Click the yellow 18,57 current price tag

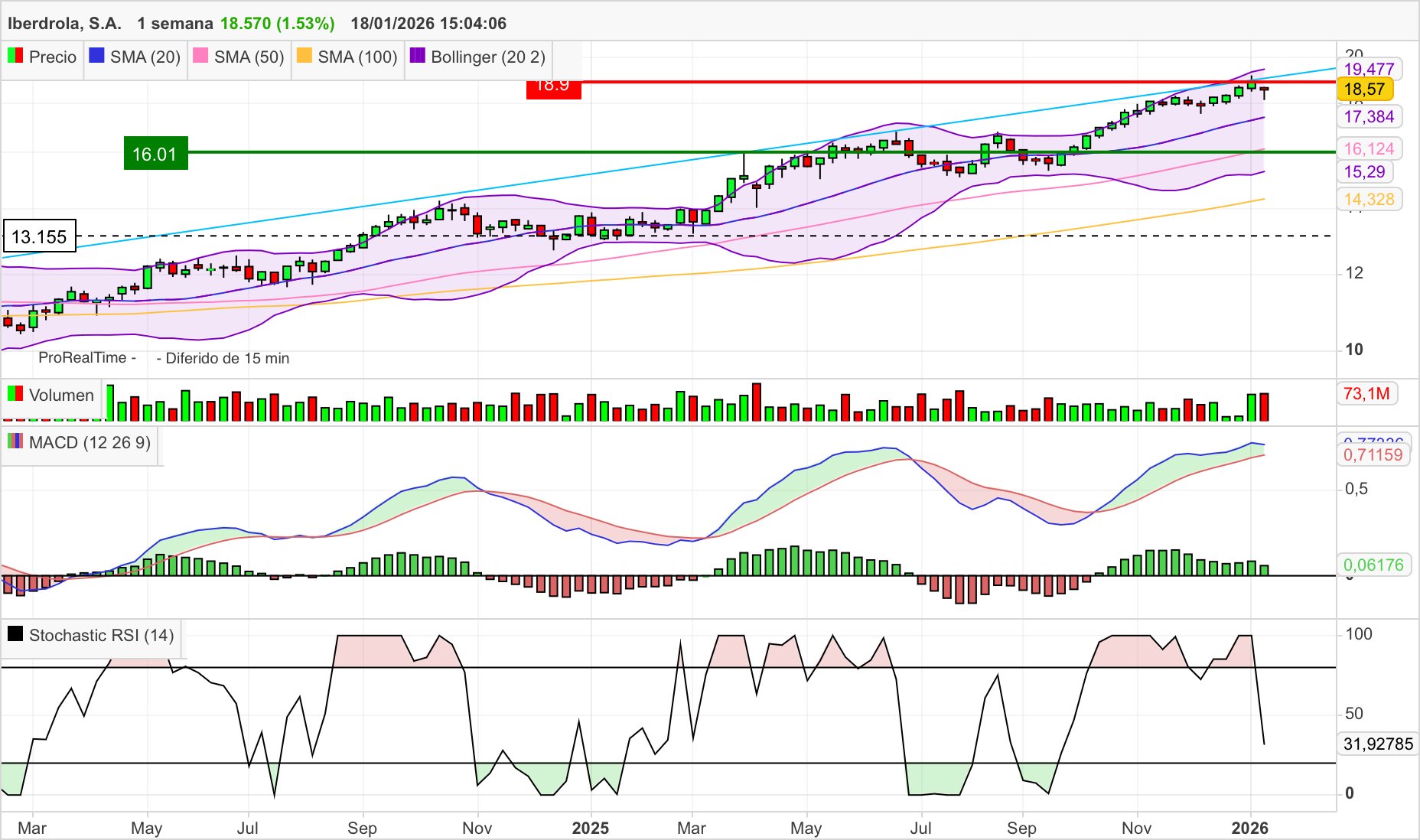1365,90
